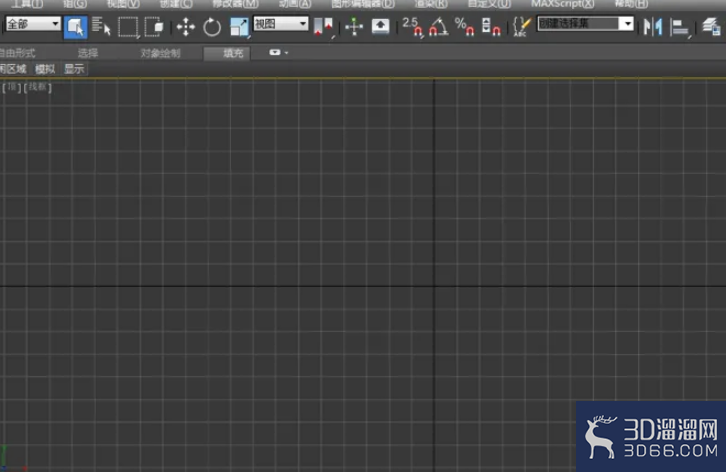This screenshot has width=726, height=472.
Task: Open Edit Named Selection Sets
Action: 522,27
